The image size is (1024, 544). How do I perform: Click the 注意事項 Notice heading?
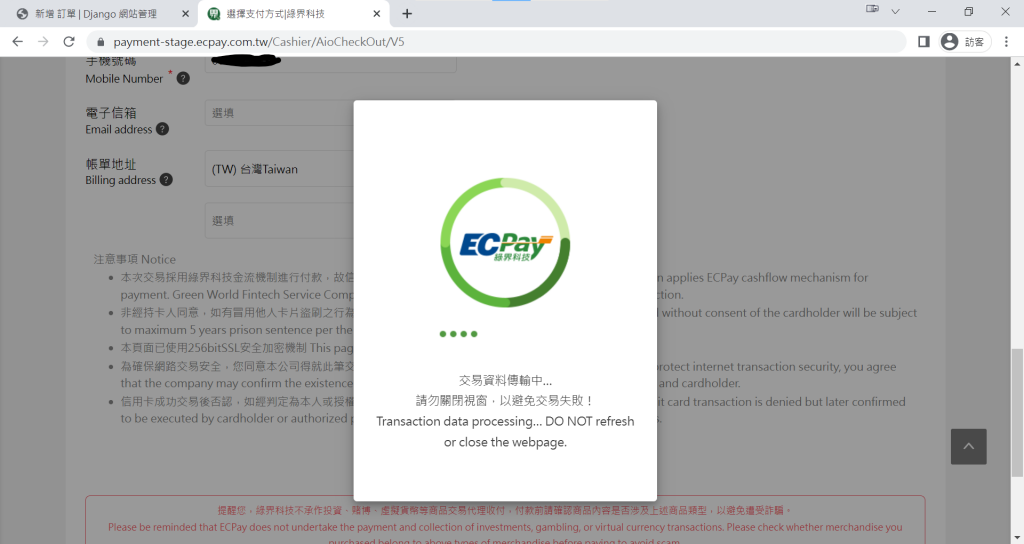click(135, 259)
